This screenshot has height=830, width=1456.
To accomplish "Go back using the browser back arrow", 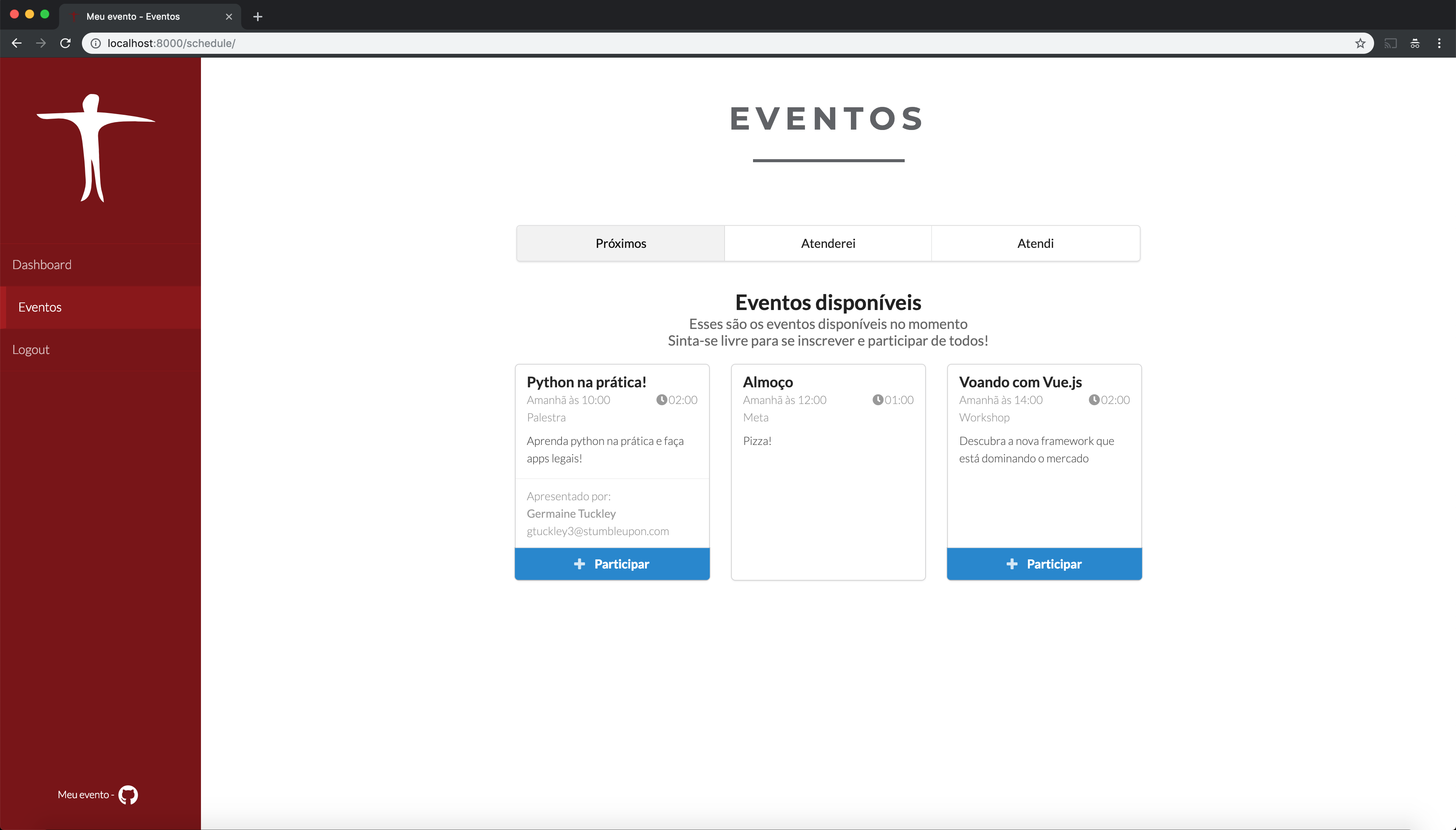I will point(17,43).
